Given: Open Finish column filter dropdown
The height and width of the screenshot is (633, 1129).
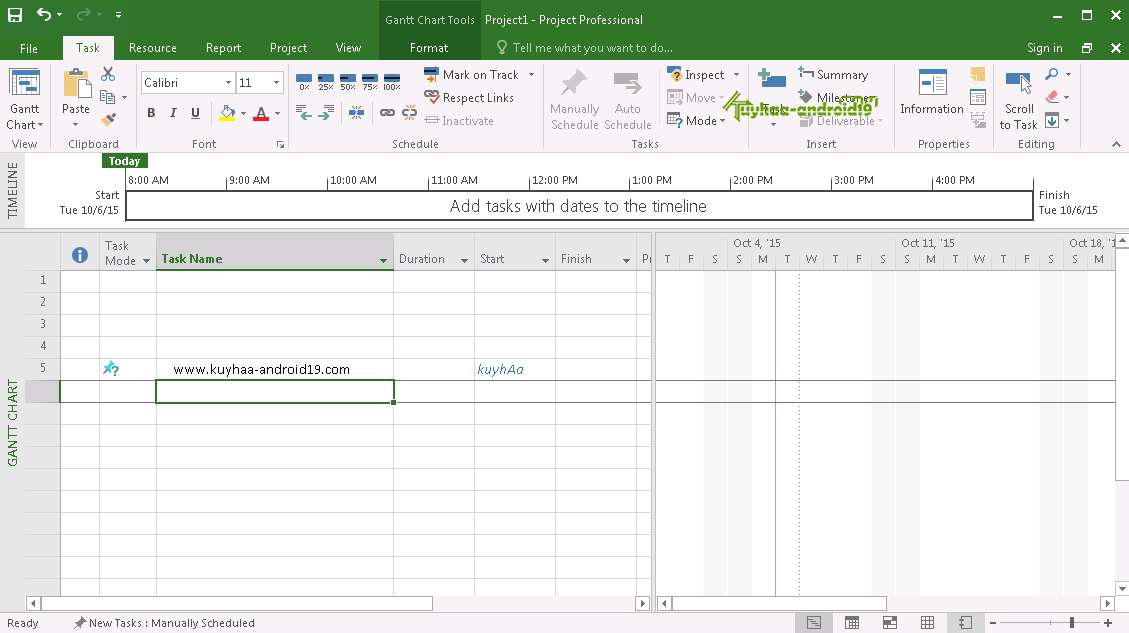Looking at the screenshot, I should coord(626,261).
